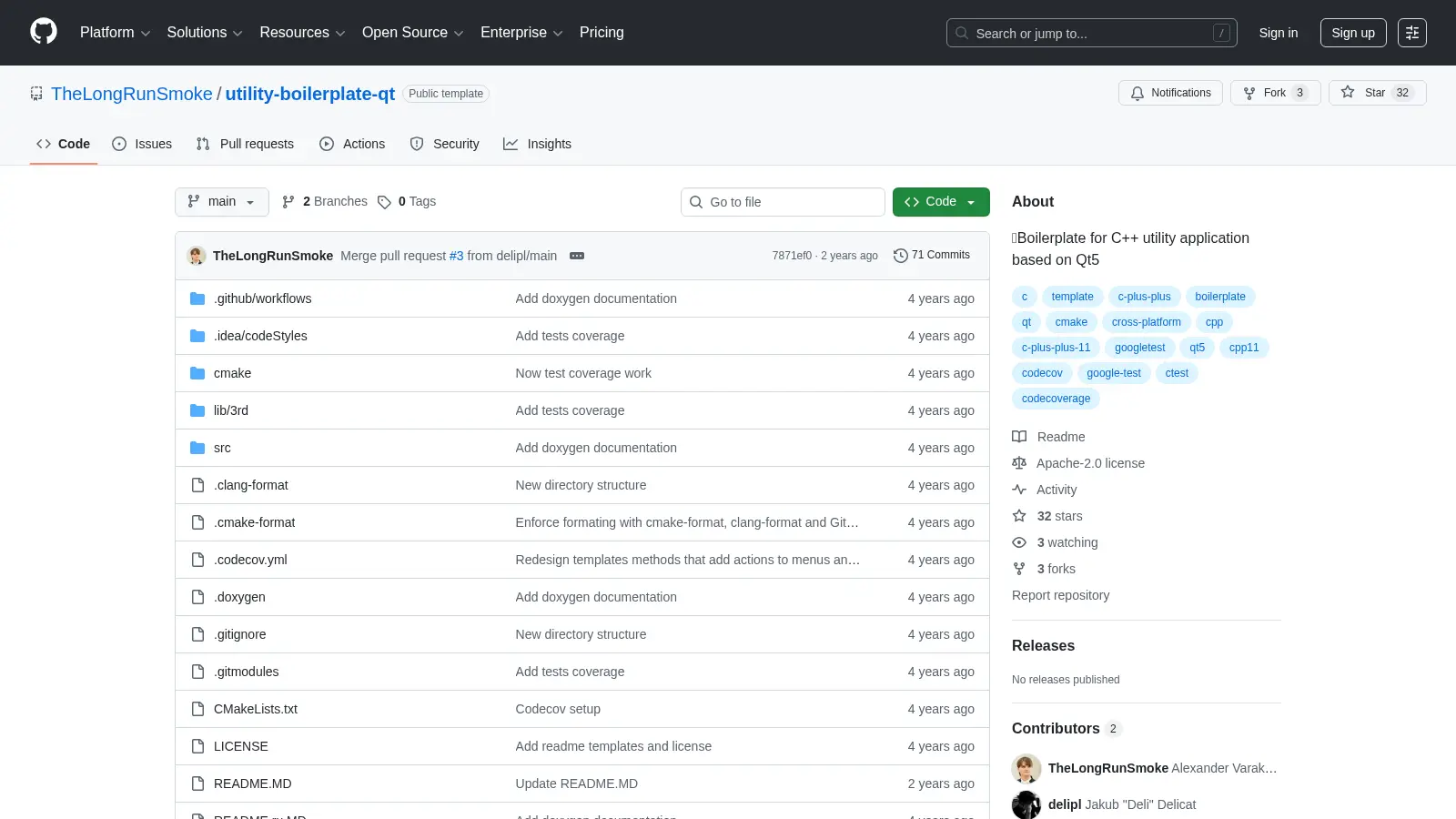
Task: Open the green Code dropdown button
Action: point(941,202)
